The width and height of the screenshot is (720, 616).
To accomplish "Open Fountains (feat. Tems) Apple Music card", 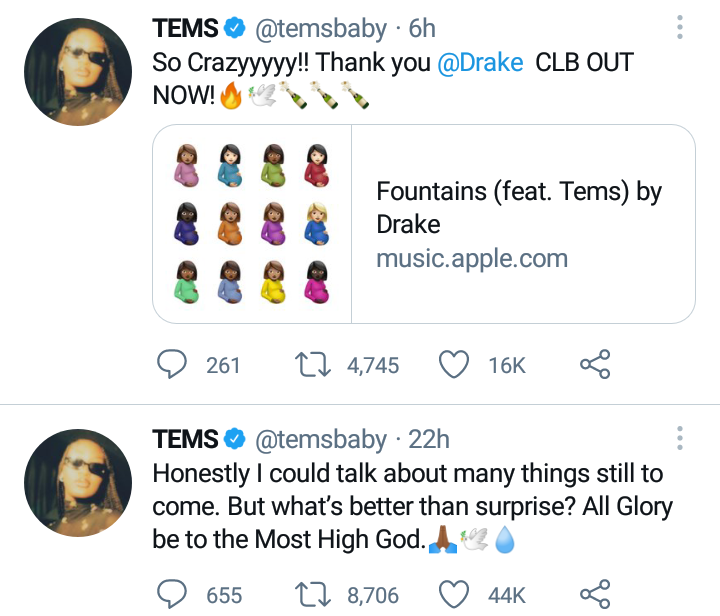I will tap(519, 208).
